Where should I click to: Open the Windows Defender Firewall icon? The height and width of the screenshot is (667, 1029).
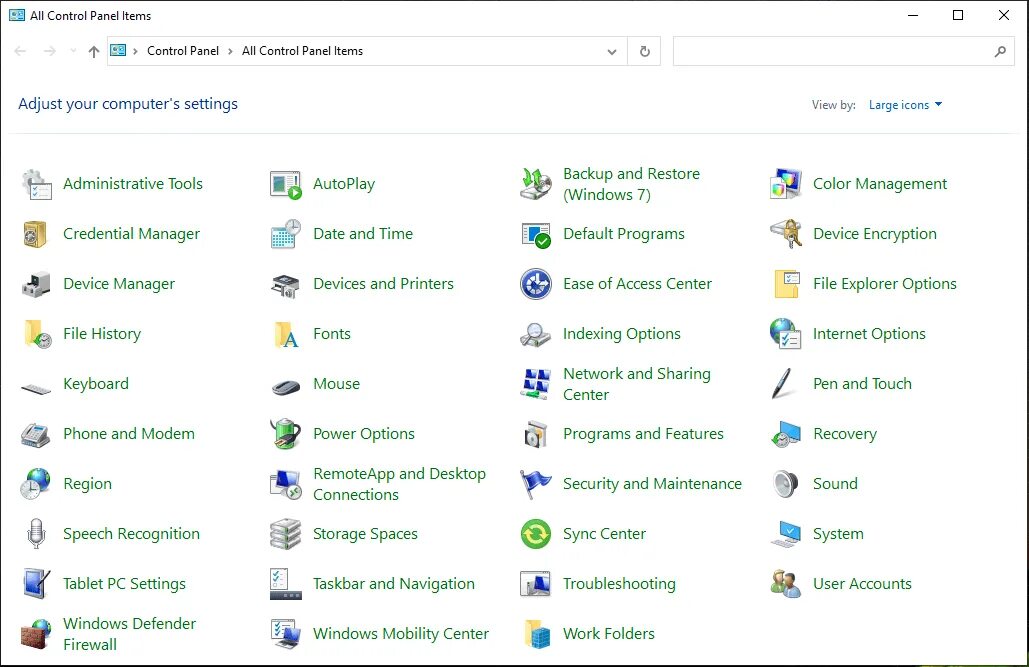[x=36, y=634]
